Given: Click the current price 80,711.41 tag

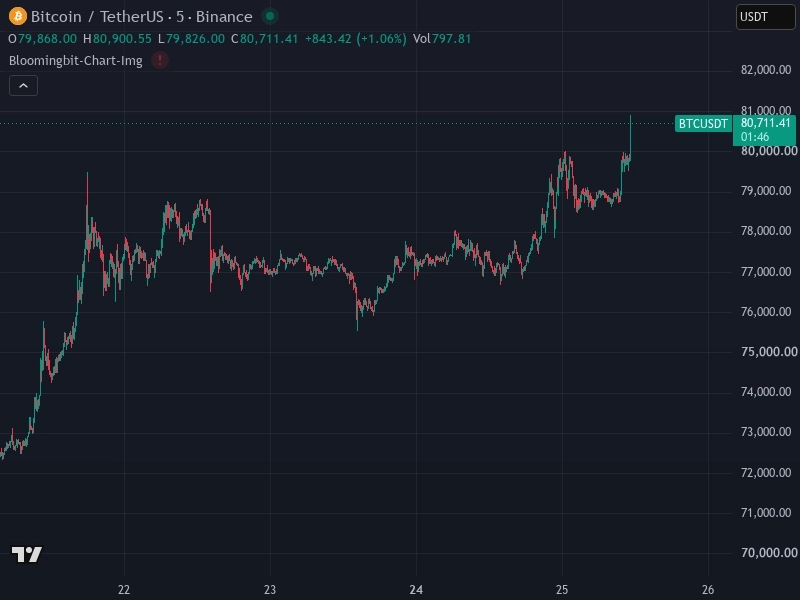Looking at the screenshot, I should coord(765,122).
